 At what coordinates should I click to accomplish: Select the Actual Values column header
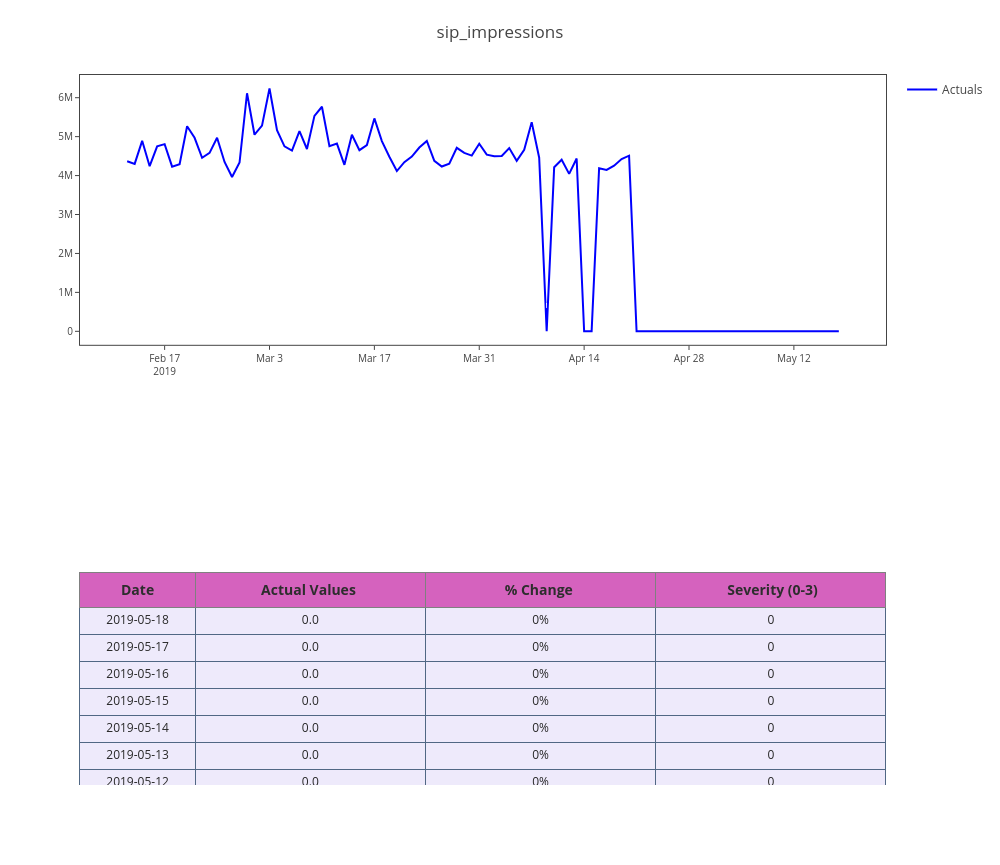coord(309,590)
